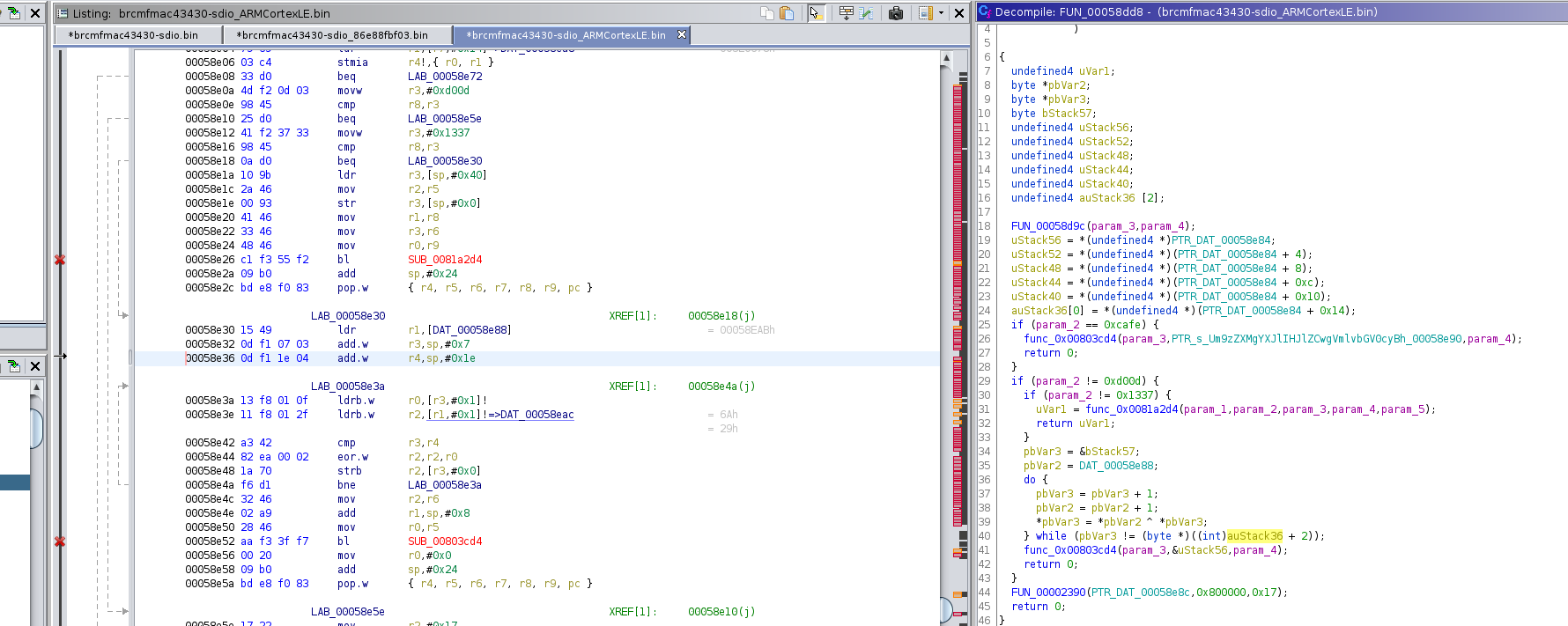Viewport: 1568px width, 626px height.
Task: Click the label LAB_00058e30 heading
Action: click(348, 316)
